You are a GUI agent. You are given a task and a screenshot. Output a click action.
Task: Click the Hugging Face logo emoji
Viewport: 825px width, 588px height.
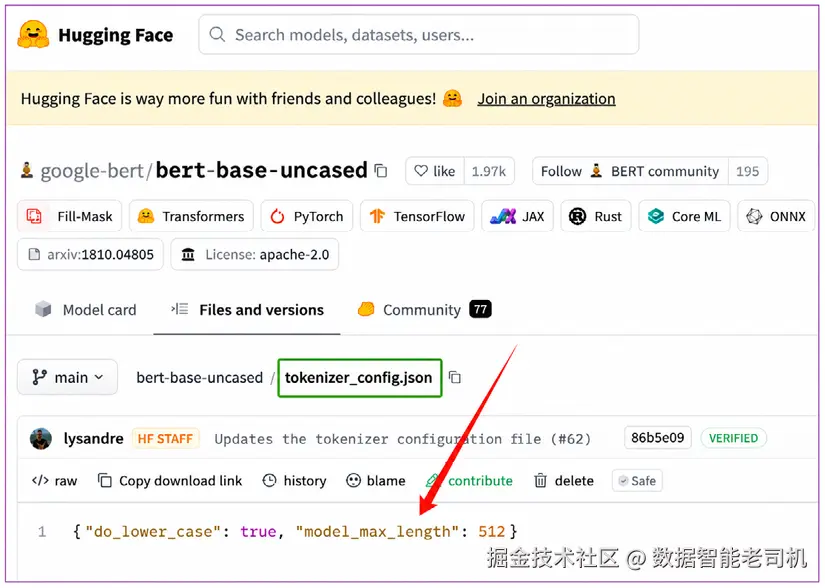tap(33, 35)
